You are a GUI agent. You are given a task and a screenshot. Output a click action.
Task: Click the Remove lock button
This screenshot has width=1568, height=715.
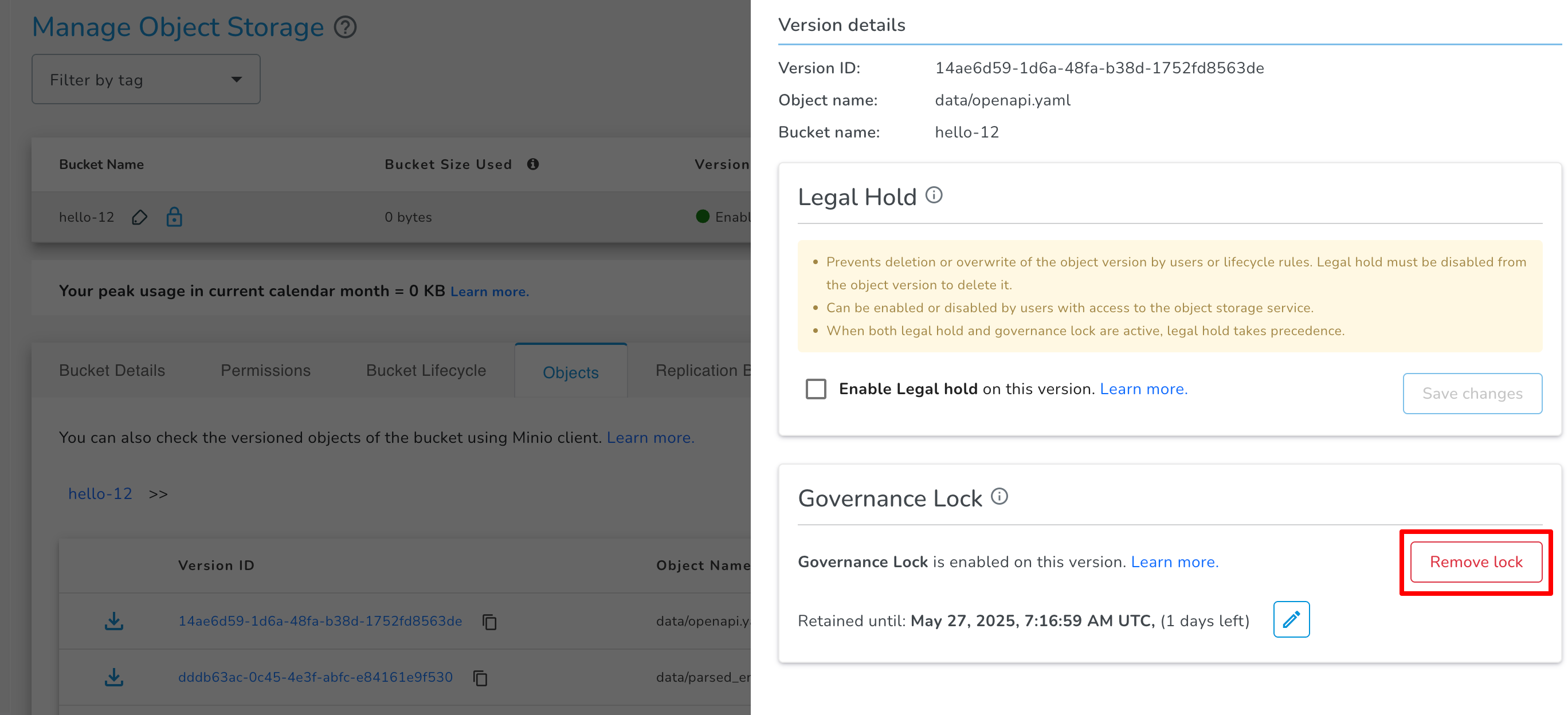[x=1476, y=561]
